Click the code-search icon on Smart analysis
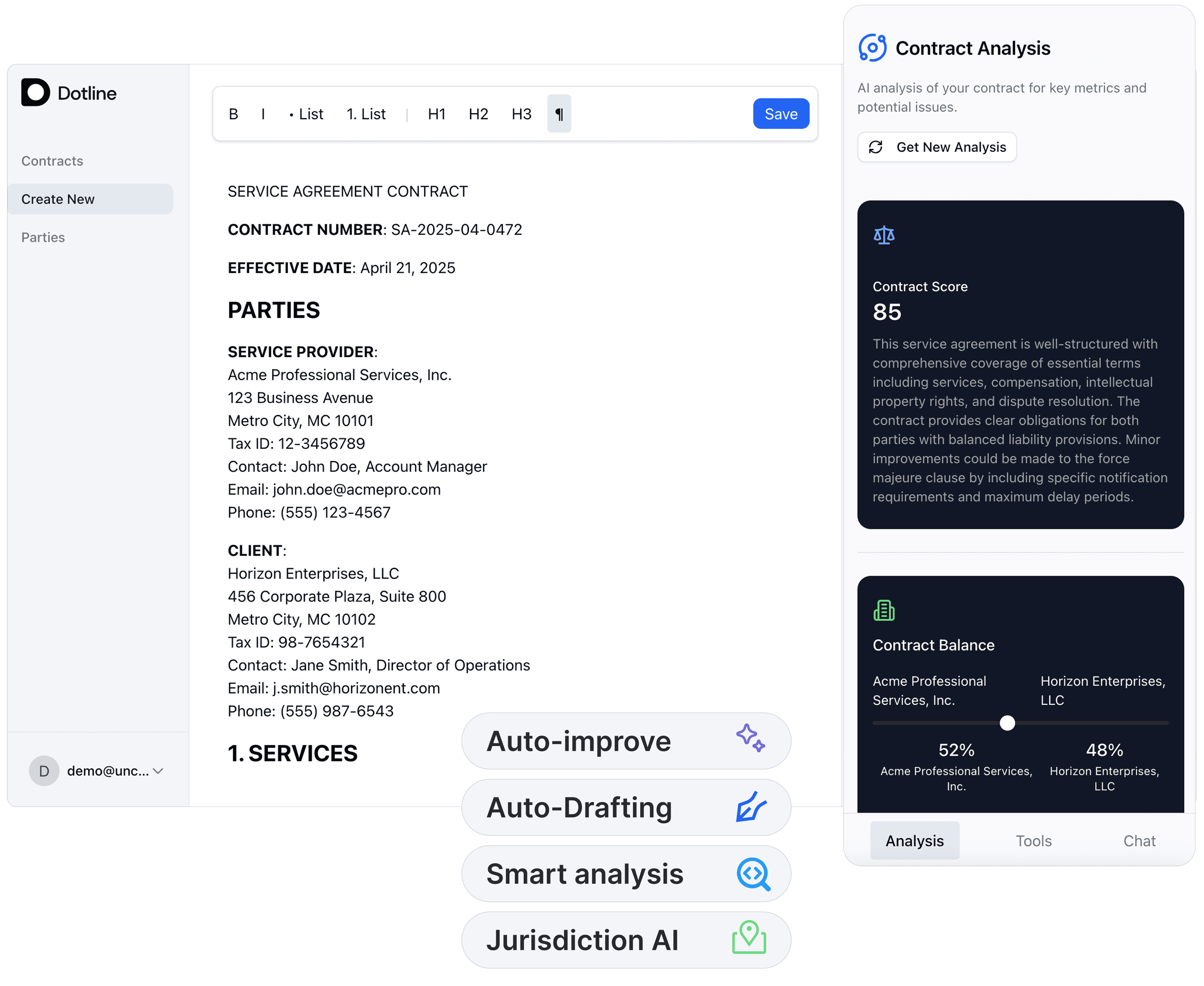 (753, 873)
